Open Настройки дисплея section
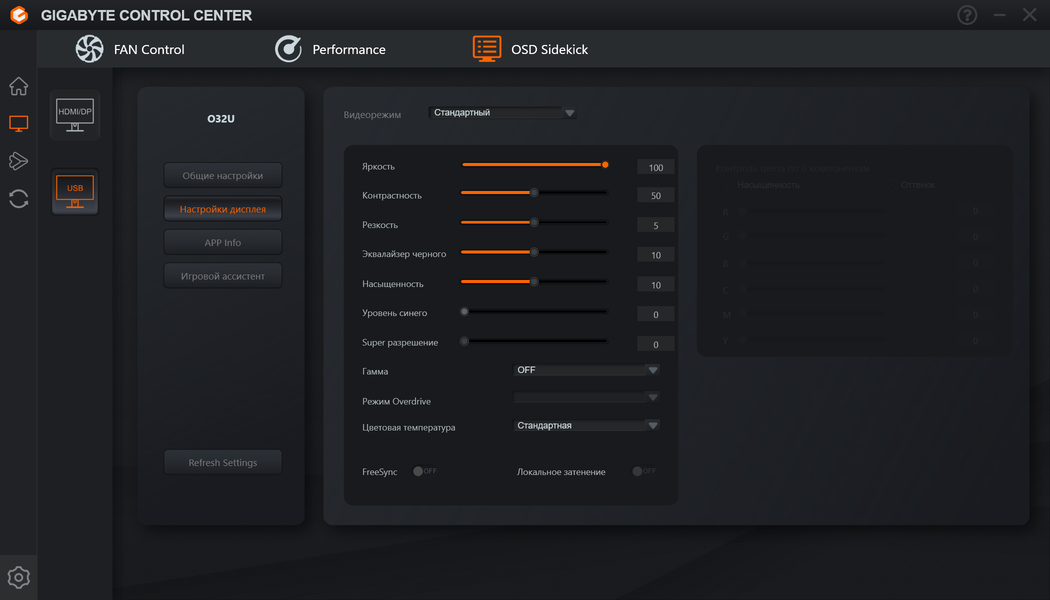1050x600 pixels. point(223,209)
